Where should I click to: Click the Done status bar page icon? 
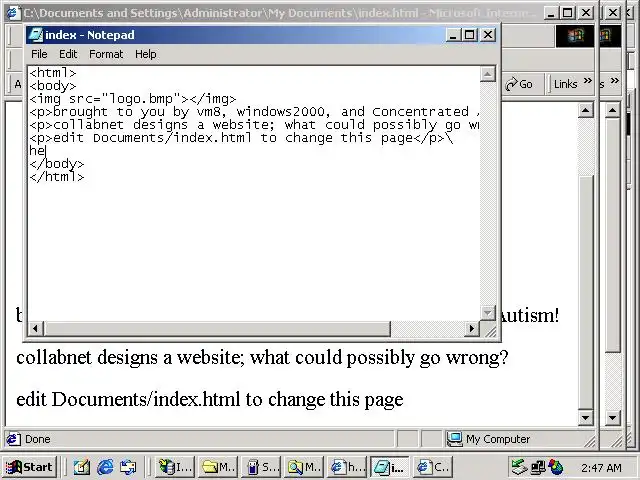[13, 439]
